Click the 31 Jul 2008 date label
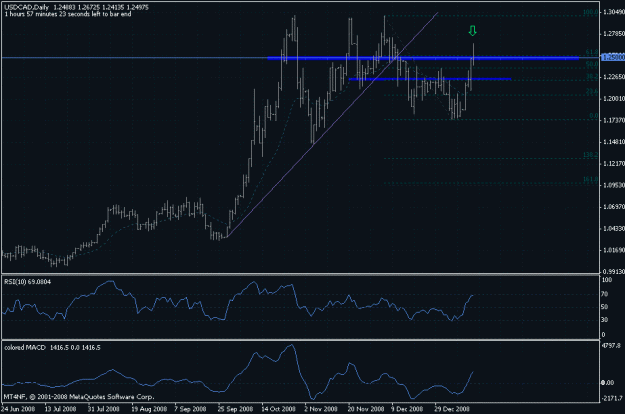This screenshot has width=625, height=414. tap(103, 409)
